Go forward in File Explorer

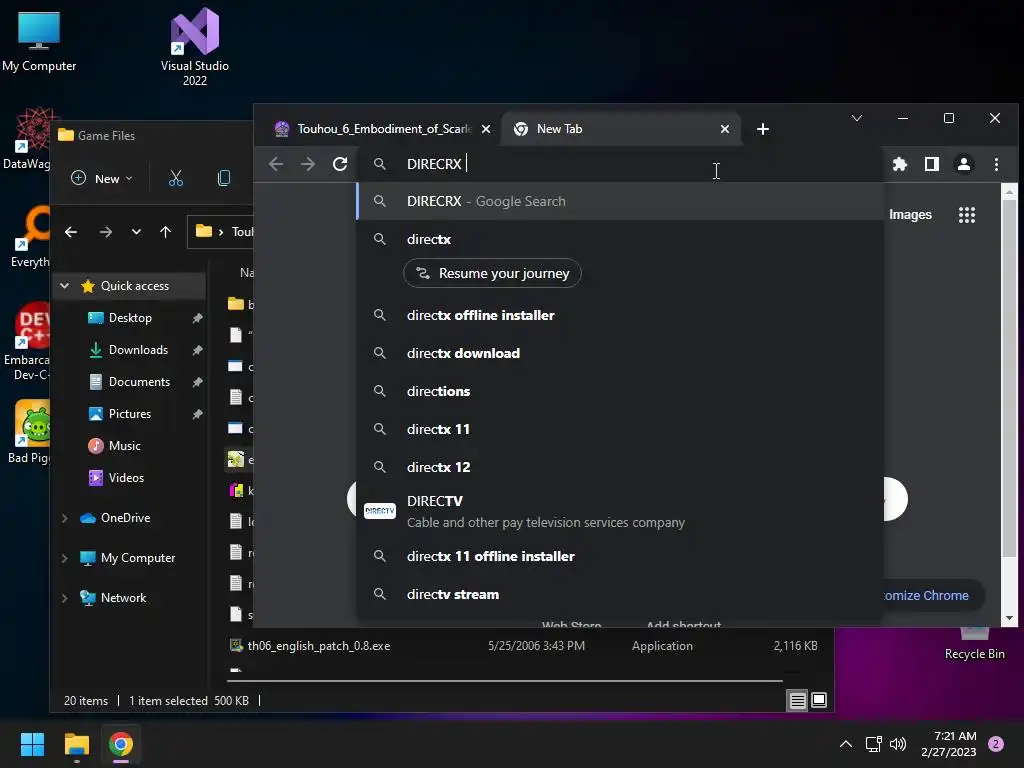tap(105, 232)
